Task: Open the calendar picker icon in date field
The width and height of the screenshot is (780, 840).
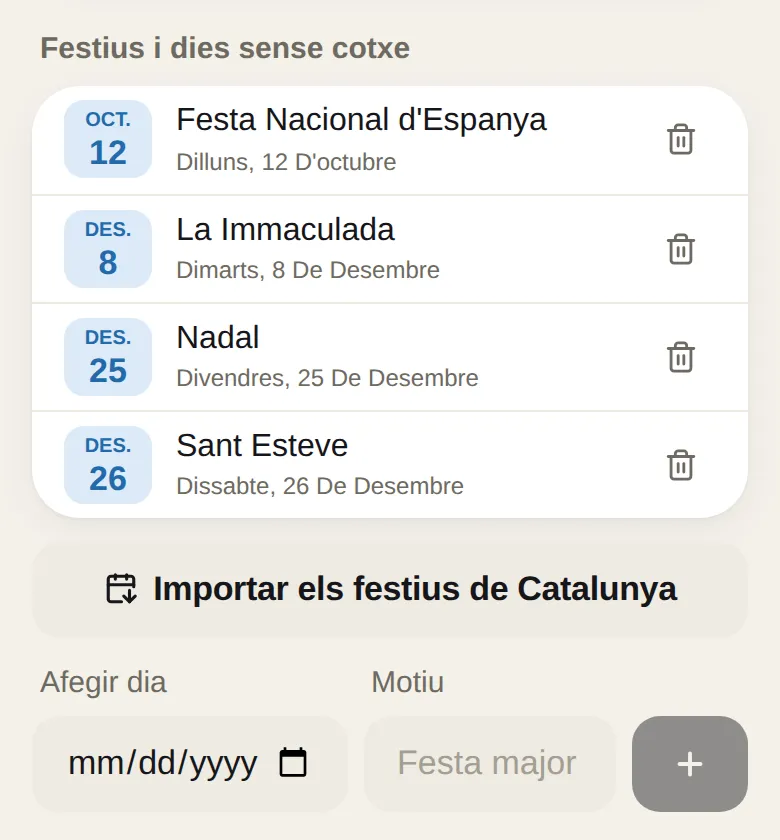Action: pyautogui.click(x=293, y=762)
